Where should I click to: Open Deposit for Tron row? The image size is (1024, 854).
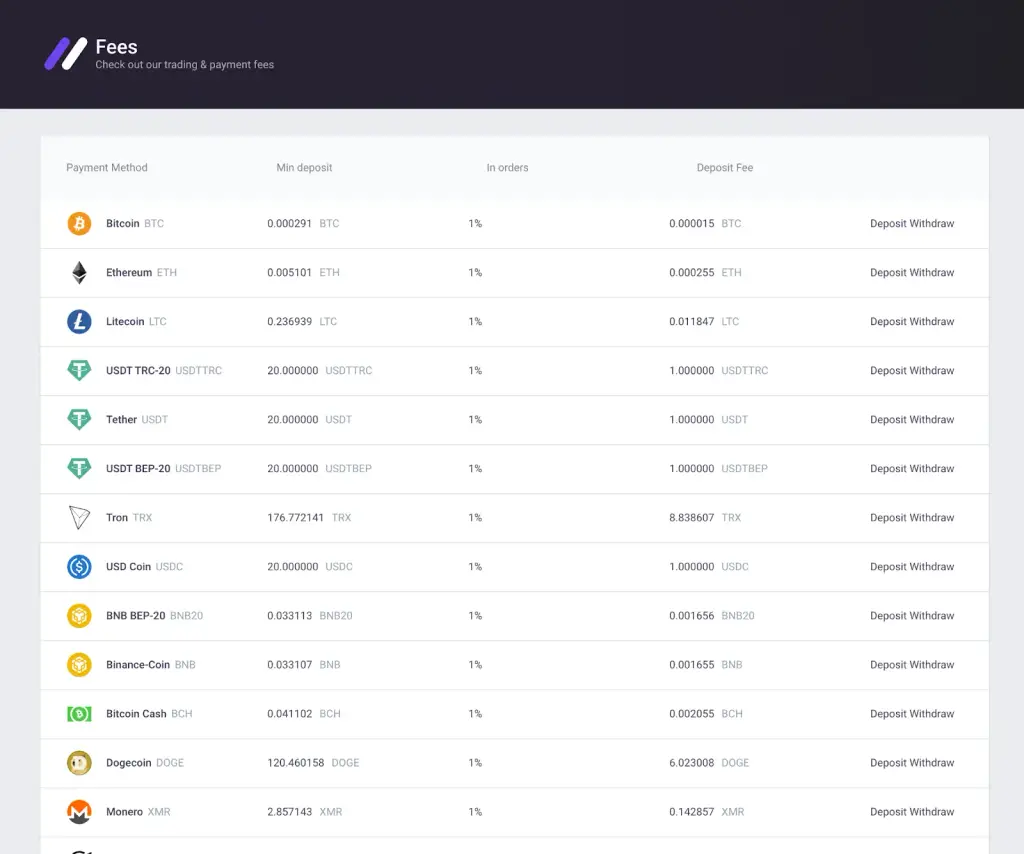click(x=888, y=517)
